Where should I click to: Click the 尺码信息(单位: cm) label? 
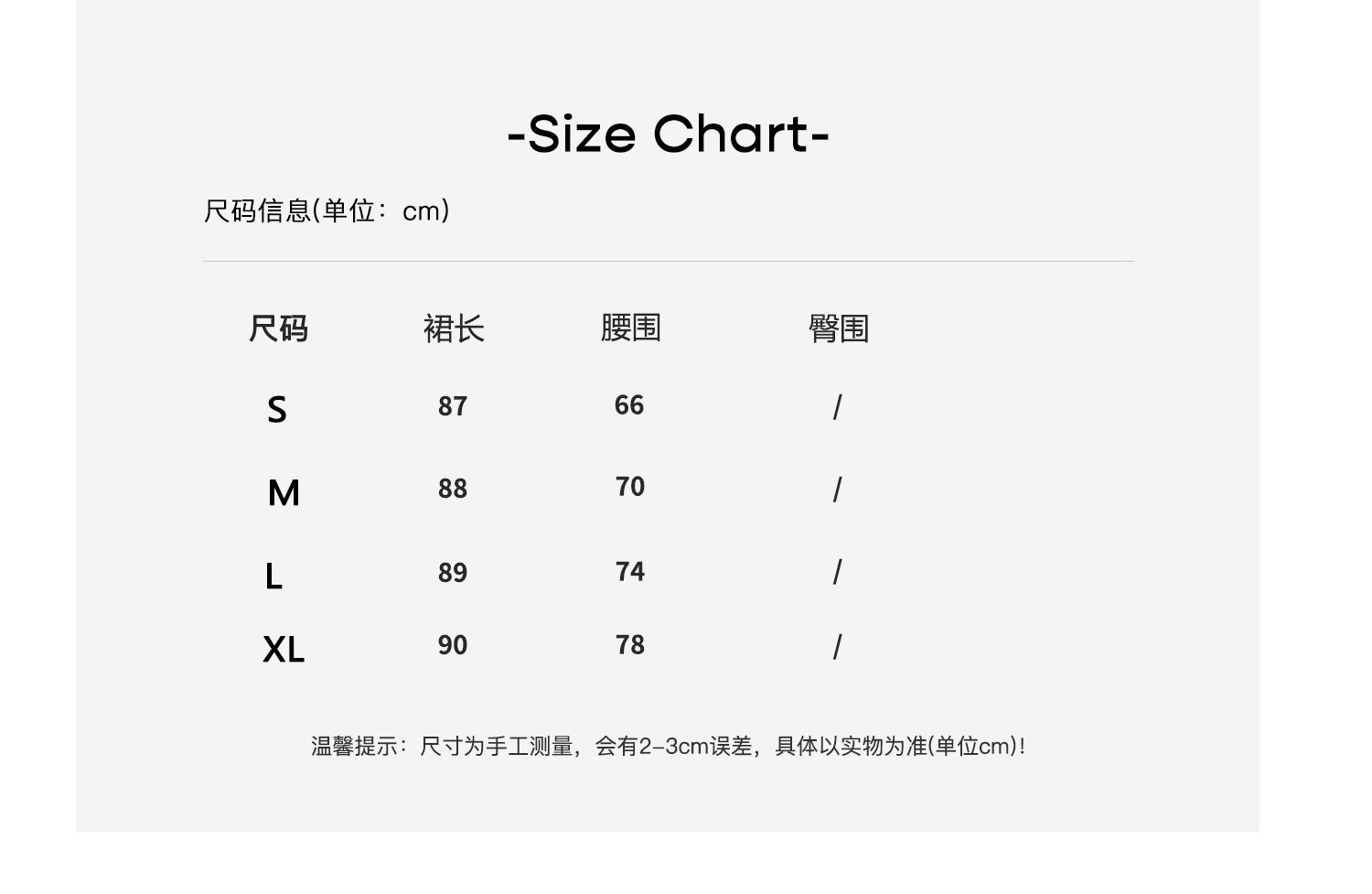point(327,211)
